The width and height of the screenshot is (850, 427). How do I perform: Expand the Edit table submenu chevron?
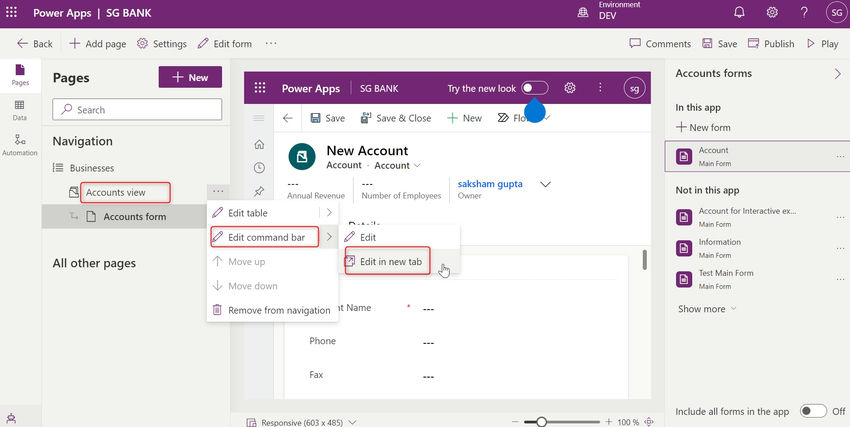[329, 213]
